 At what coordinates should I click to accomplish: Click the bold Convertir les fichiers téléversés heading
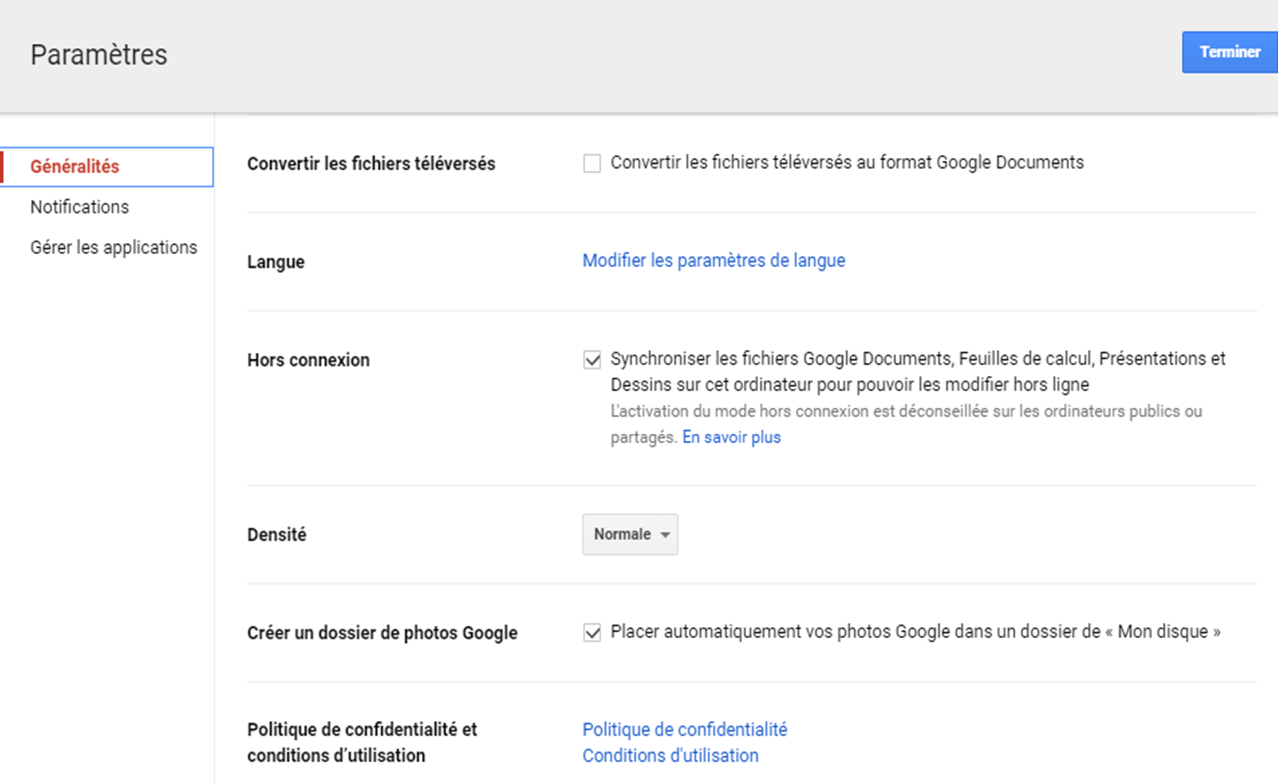(371, 164)
